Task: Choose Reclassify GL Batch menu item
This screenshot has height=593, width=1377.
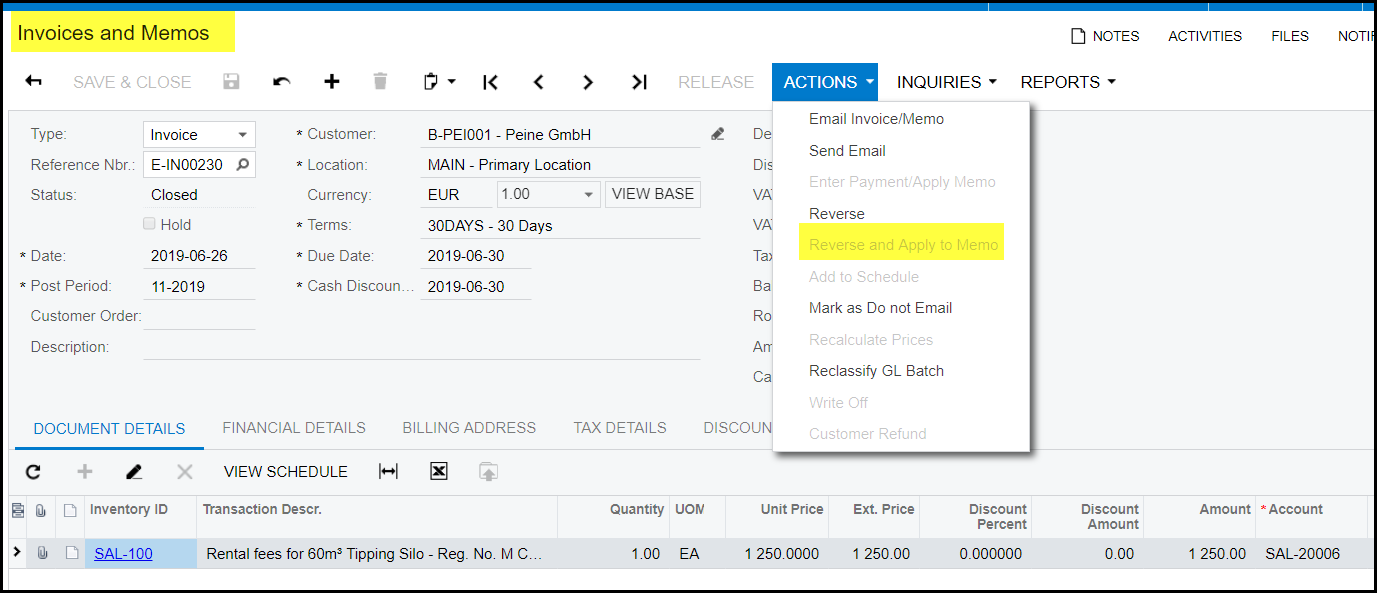Action: (x=876, y=371)
